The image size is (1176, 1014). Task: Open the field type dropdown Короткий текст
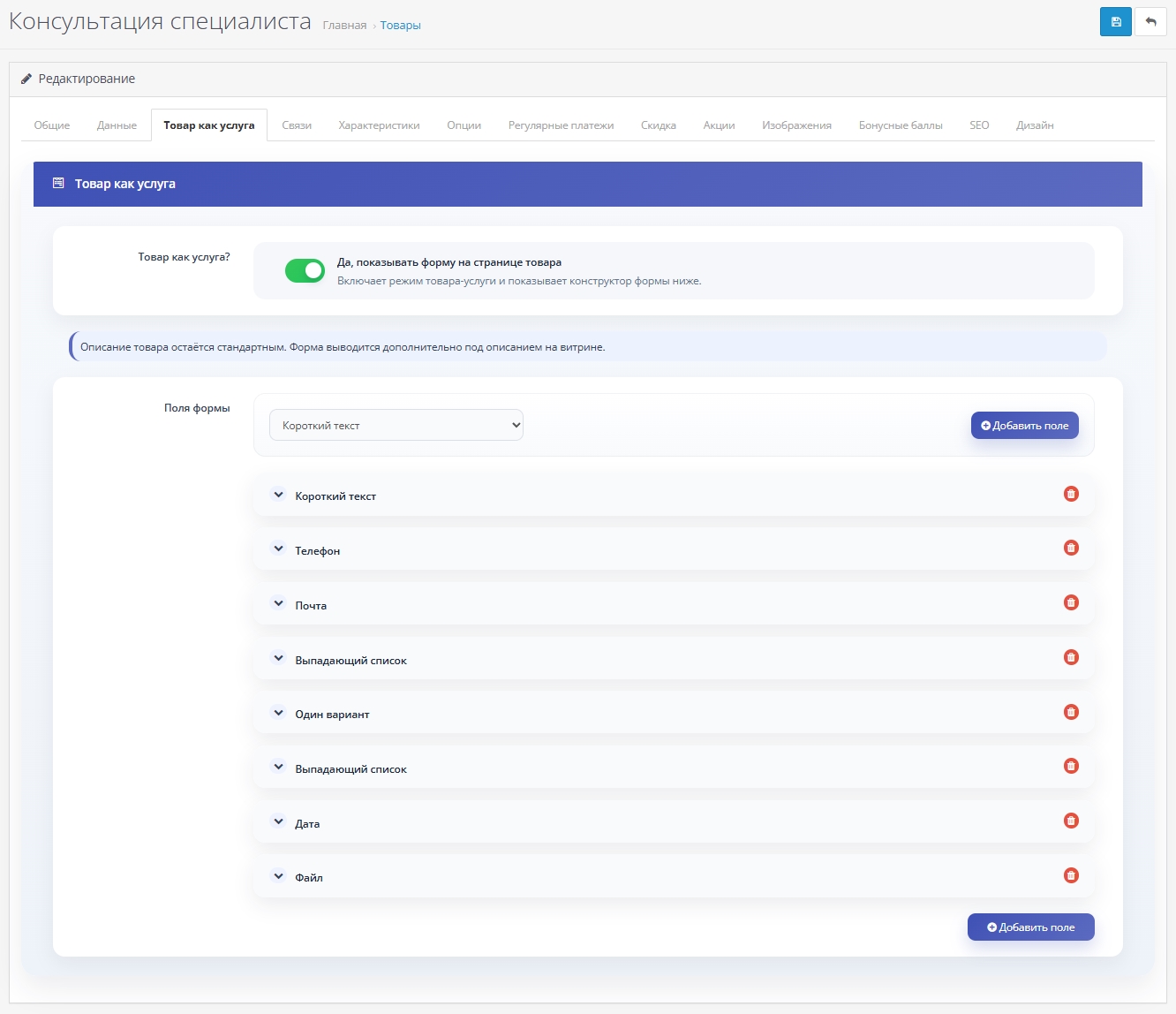(396, 425)
